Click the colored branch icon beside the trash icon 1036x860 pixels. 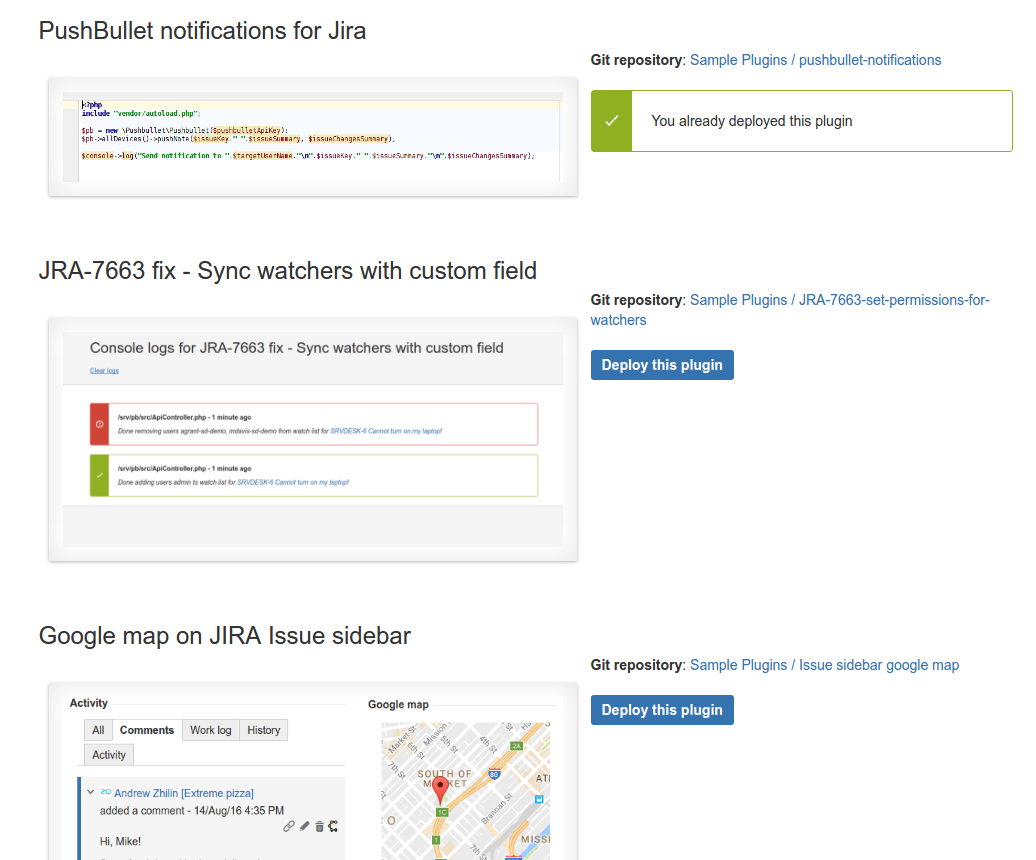[333, 826]
